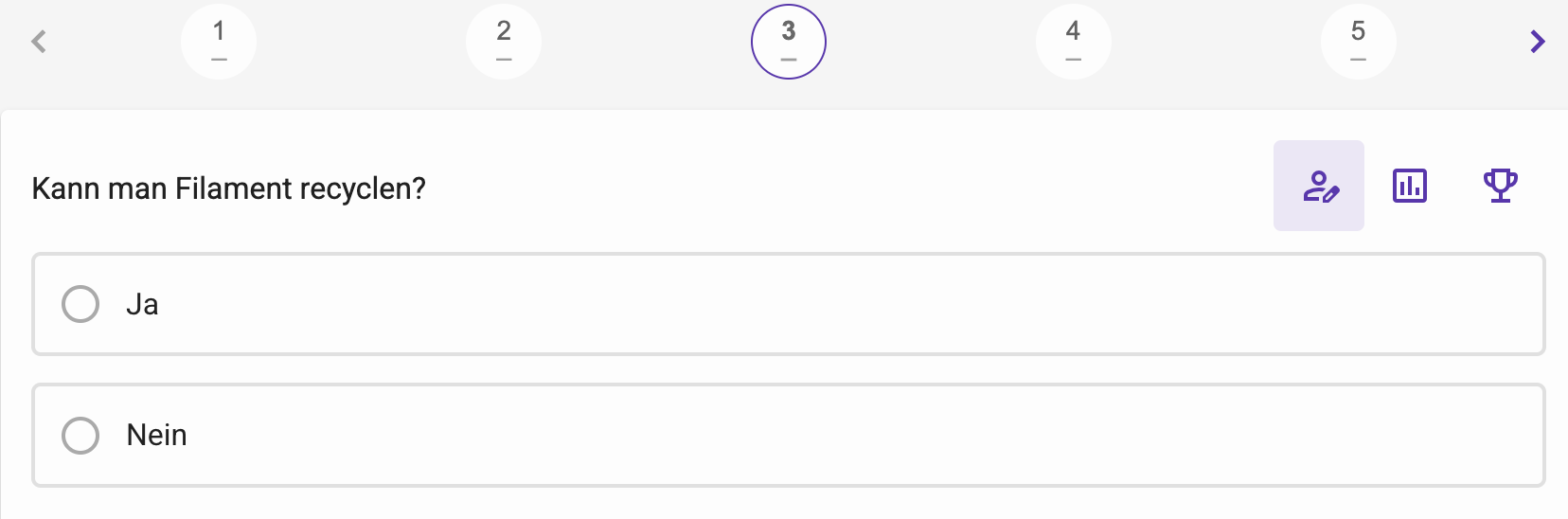This screenshot has height=519, width=1568.
Task: Open the trophy leaderboard view
Action: (x=1501, y=186)
